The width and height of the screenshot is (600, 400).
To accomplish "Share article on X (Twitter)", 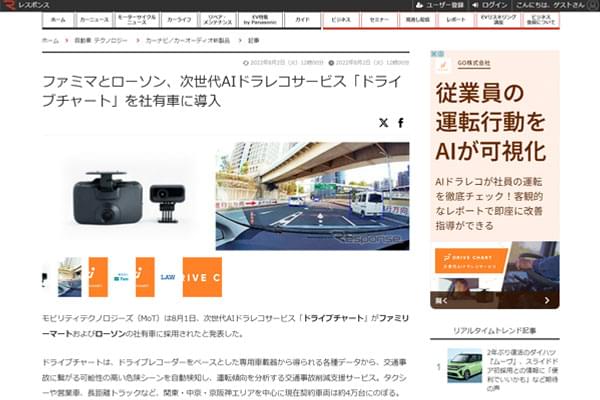I will 383,123.
